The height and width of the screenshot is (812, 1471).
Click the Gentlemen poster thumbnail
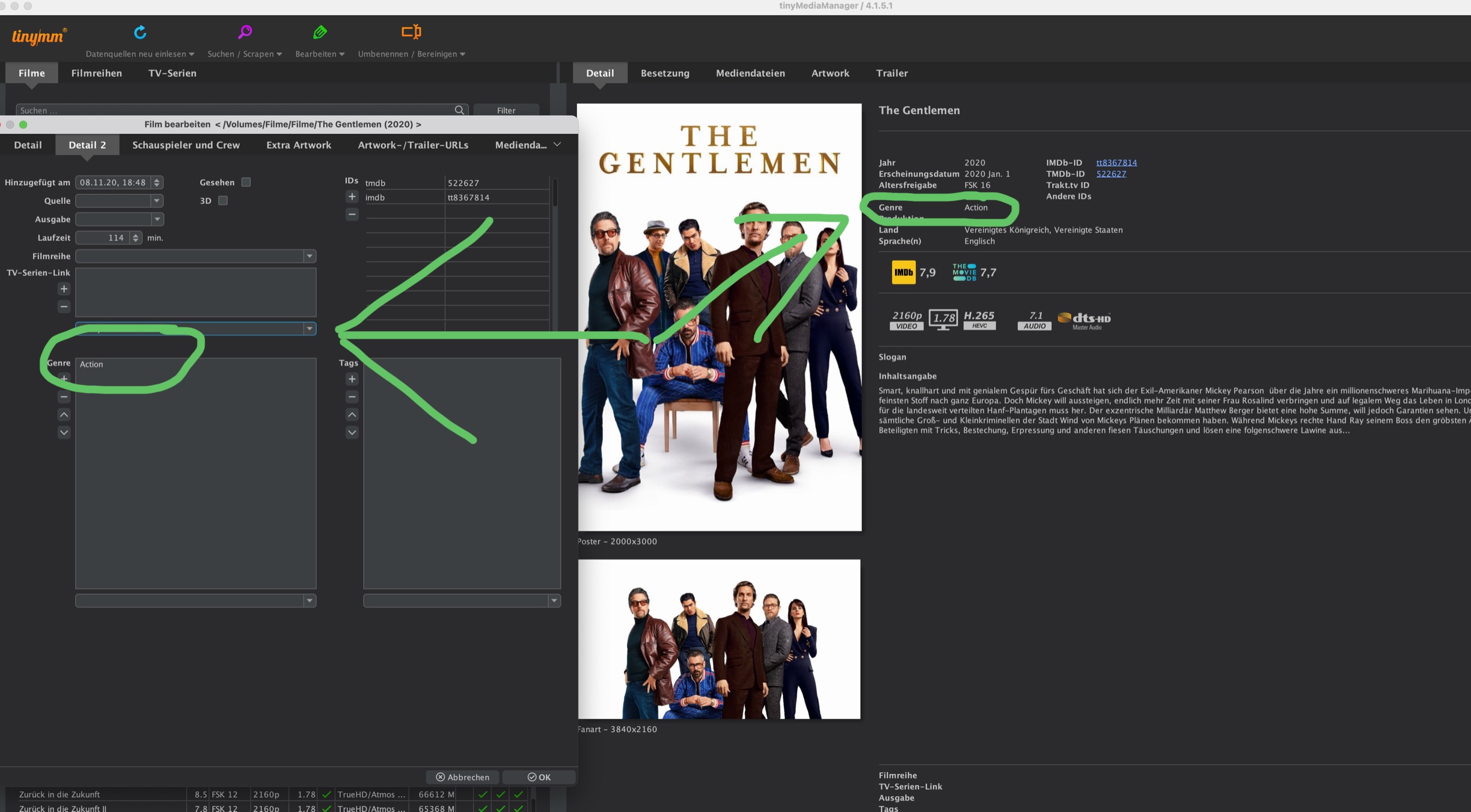click(719, 317)
